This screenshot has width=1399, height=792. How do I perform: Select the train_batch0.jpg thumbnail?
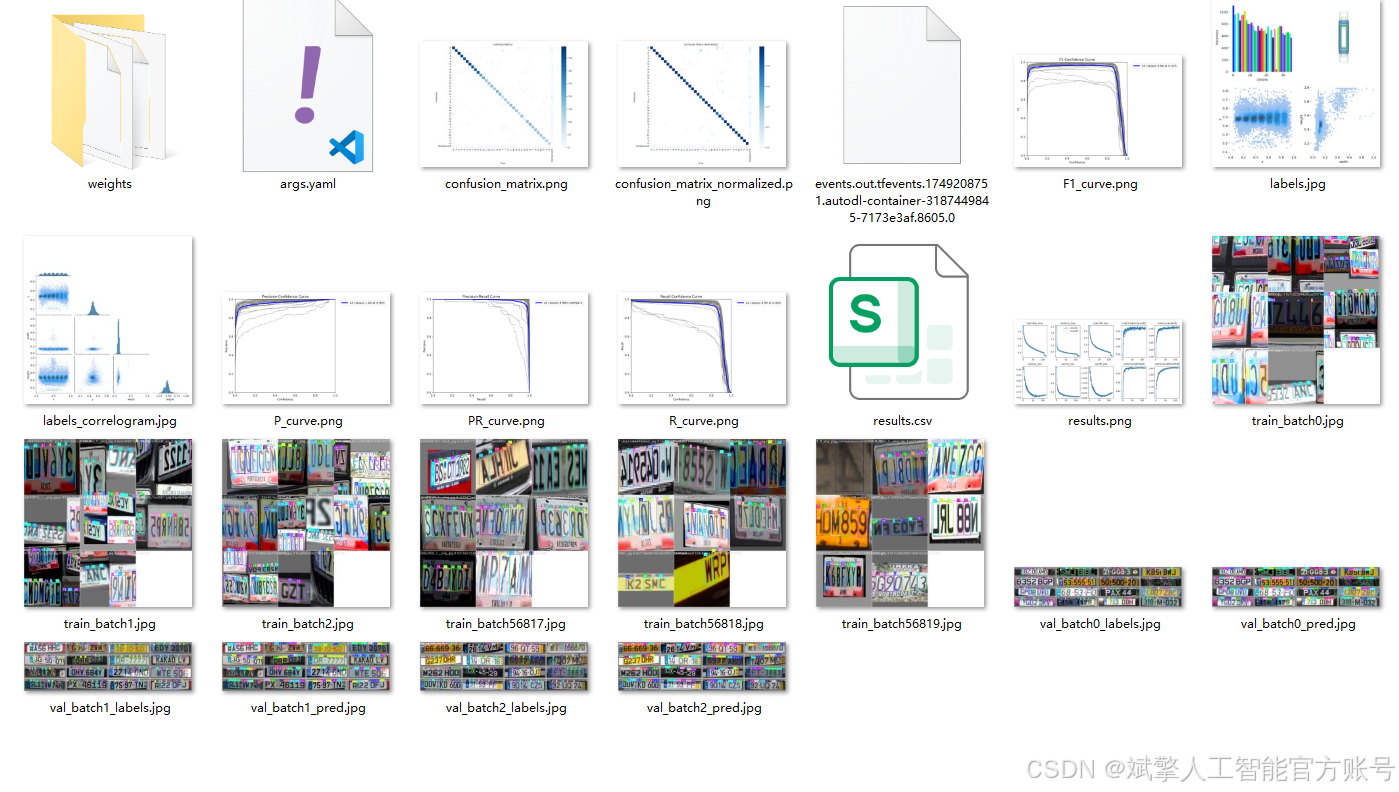1297,320
